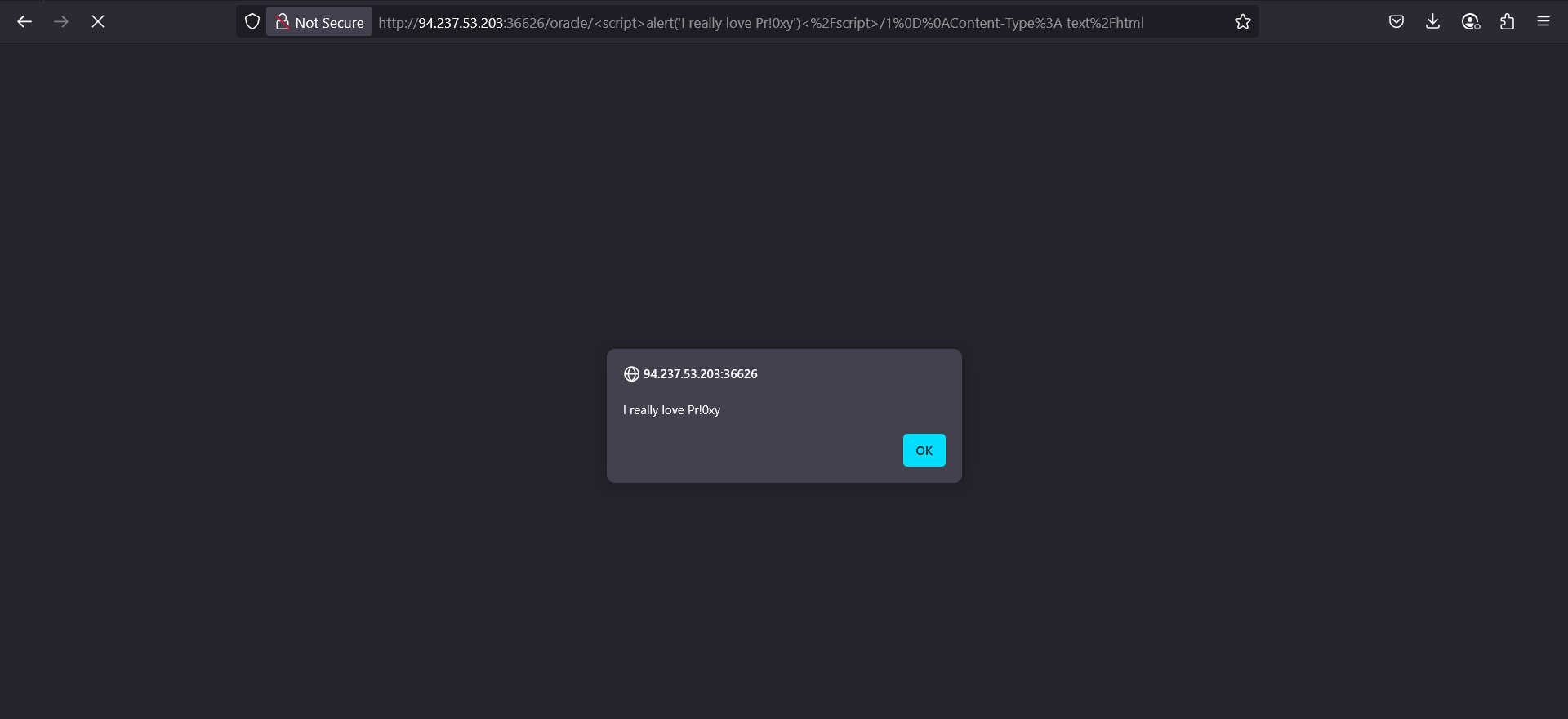
Task: Click the globe icon in alert dialog
Action: pos(631,374)
